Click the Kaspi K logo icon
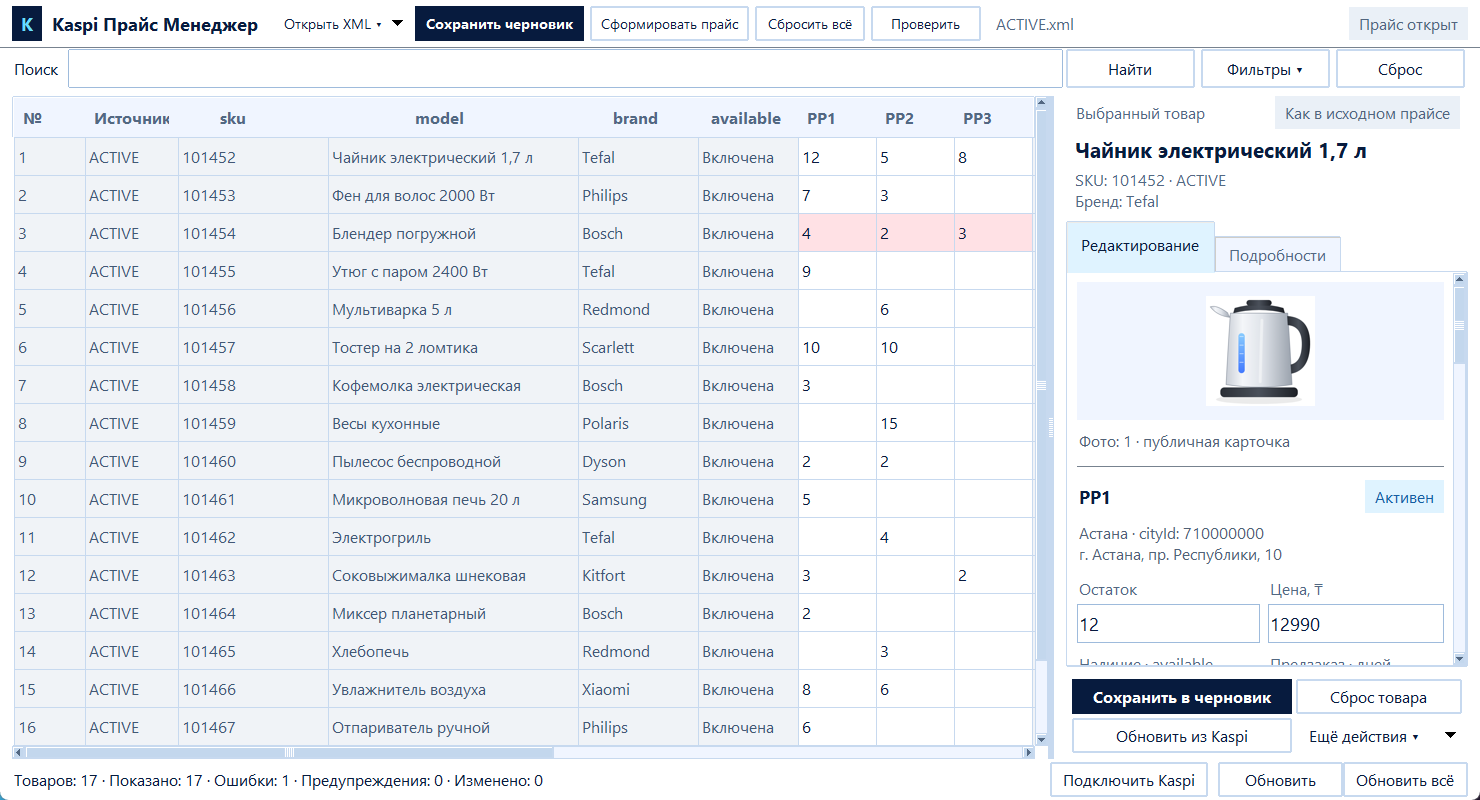The image size is (1480, 800). tap(27, 25)
